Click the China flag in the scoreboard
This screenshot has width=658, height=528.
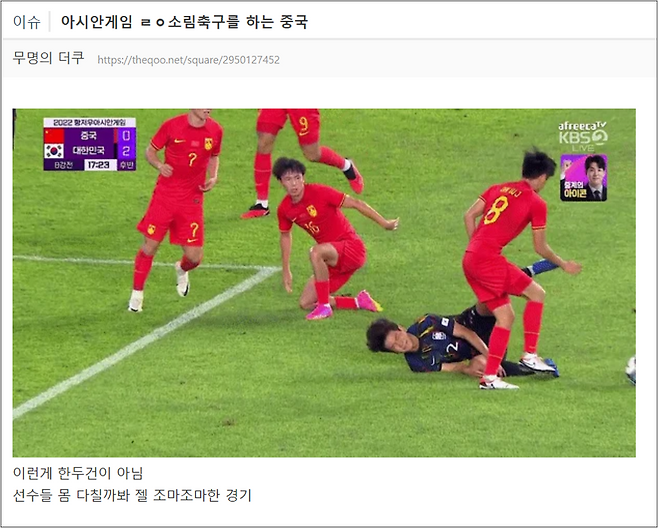(54, 136)
